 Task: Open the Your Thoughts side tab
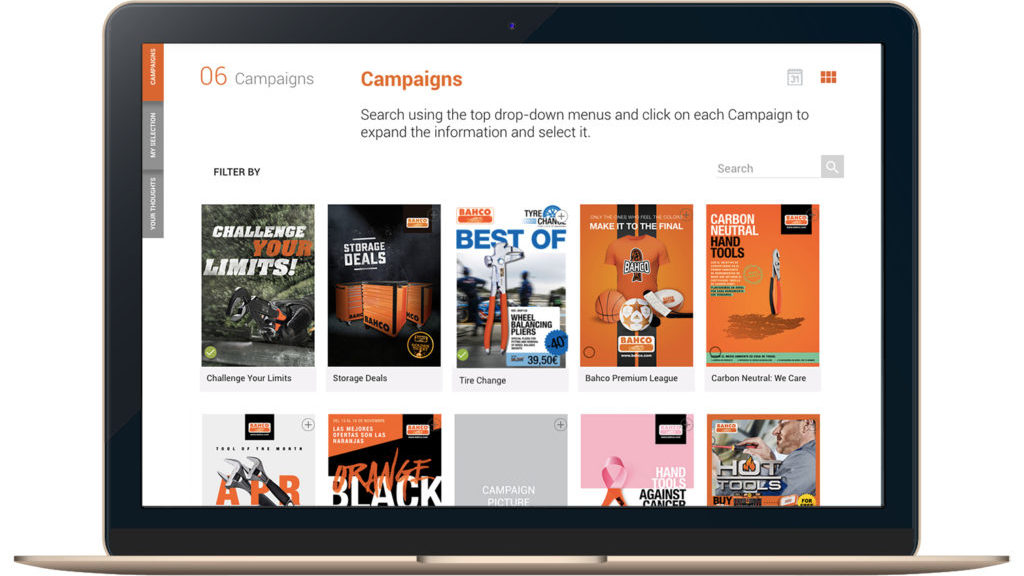(153, 204)
